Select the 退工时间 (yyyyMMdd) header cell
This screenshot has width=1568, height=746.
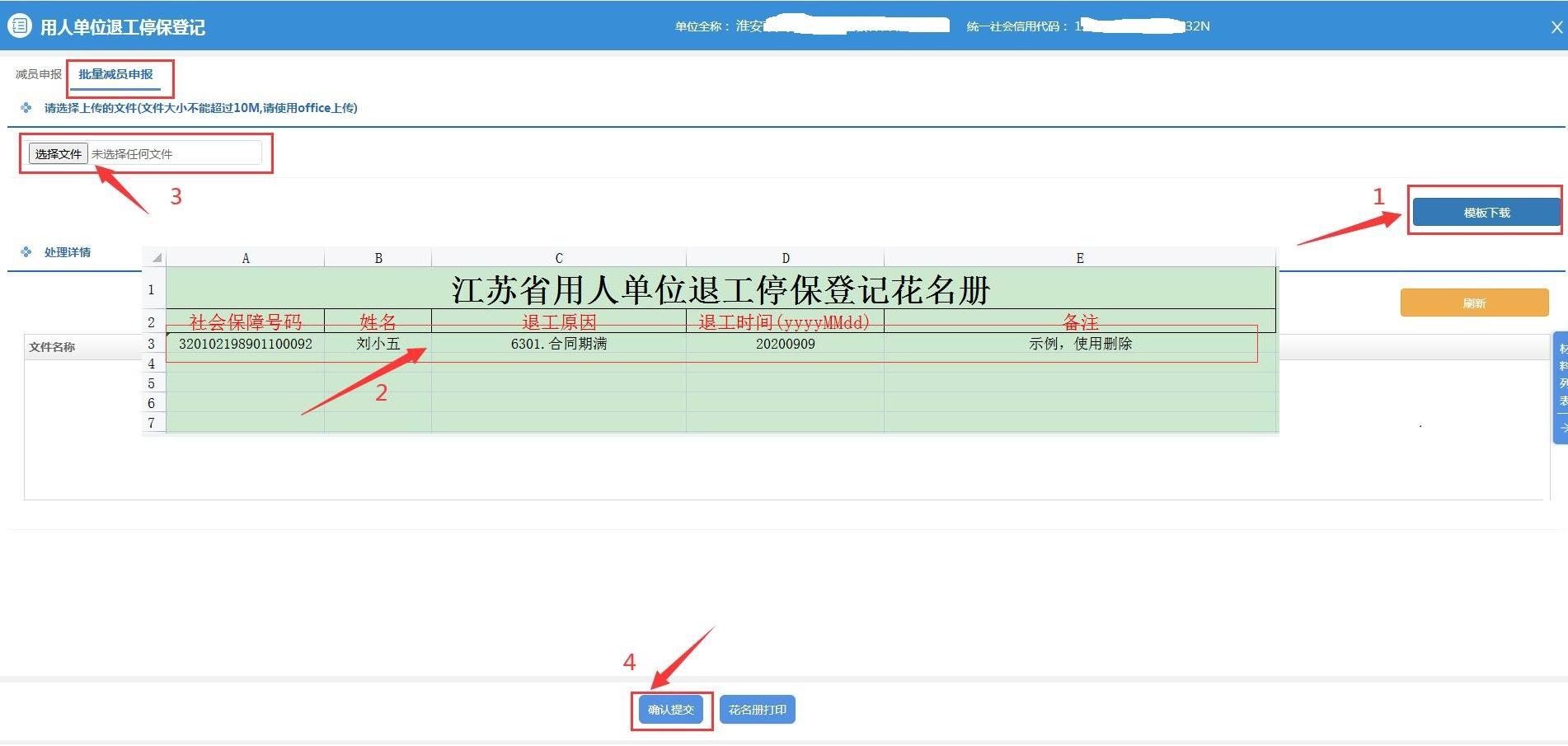point(785,323)
